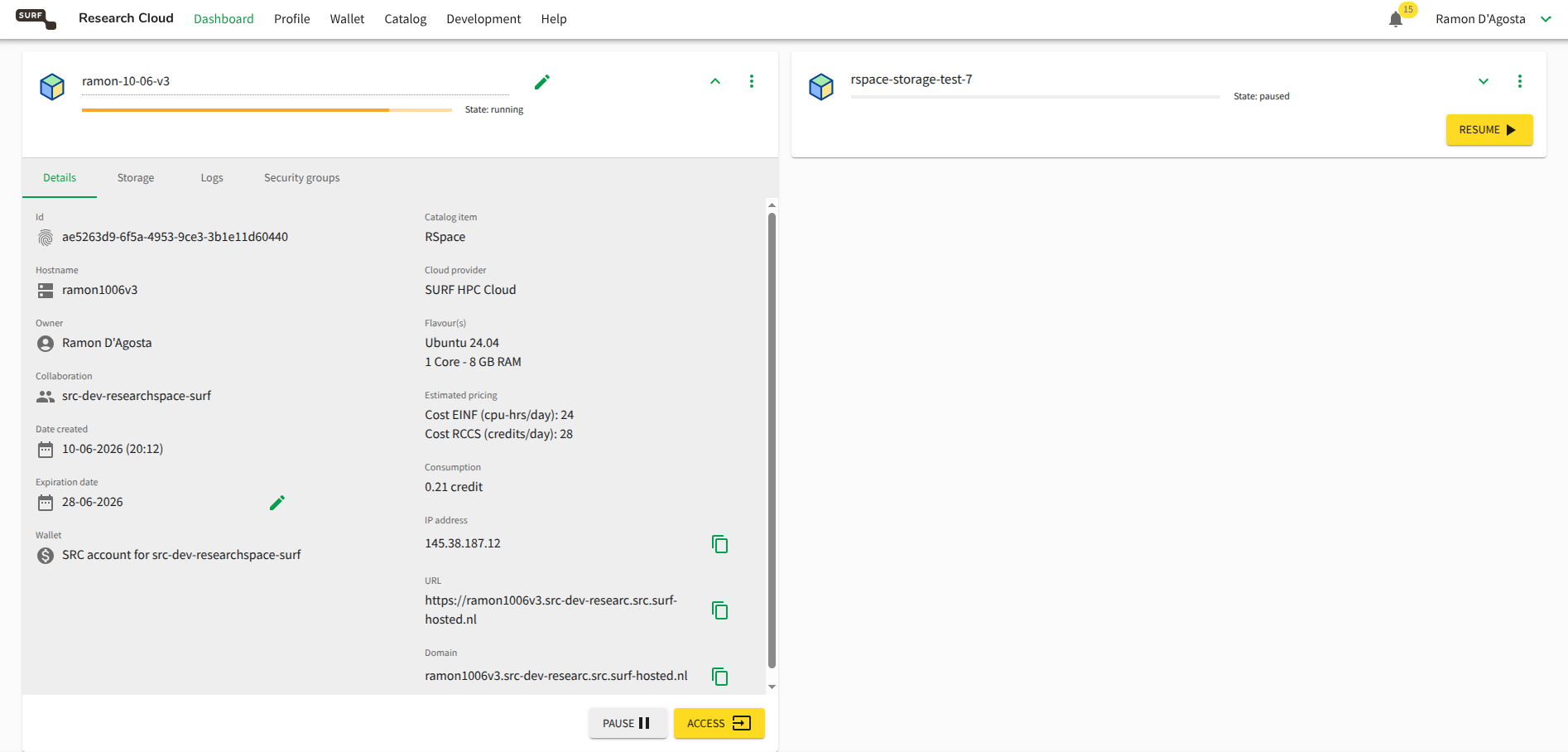Open the Catalog menu
The height and width of the screenshot is (752, 1568).
pos(406,19)
